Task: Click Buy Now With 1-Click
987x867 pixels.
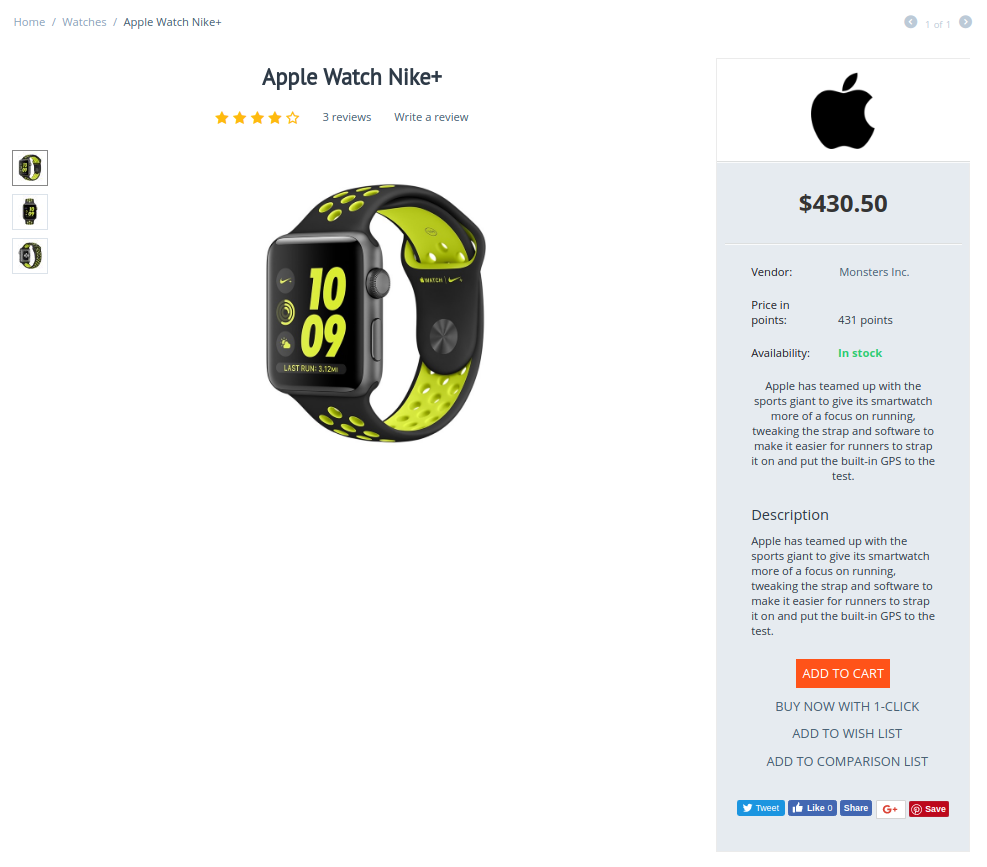Action: 847,706
